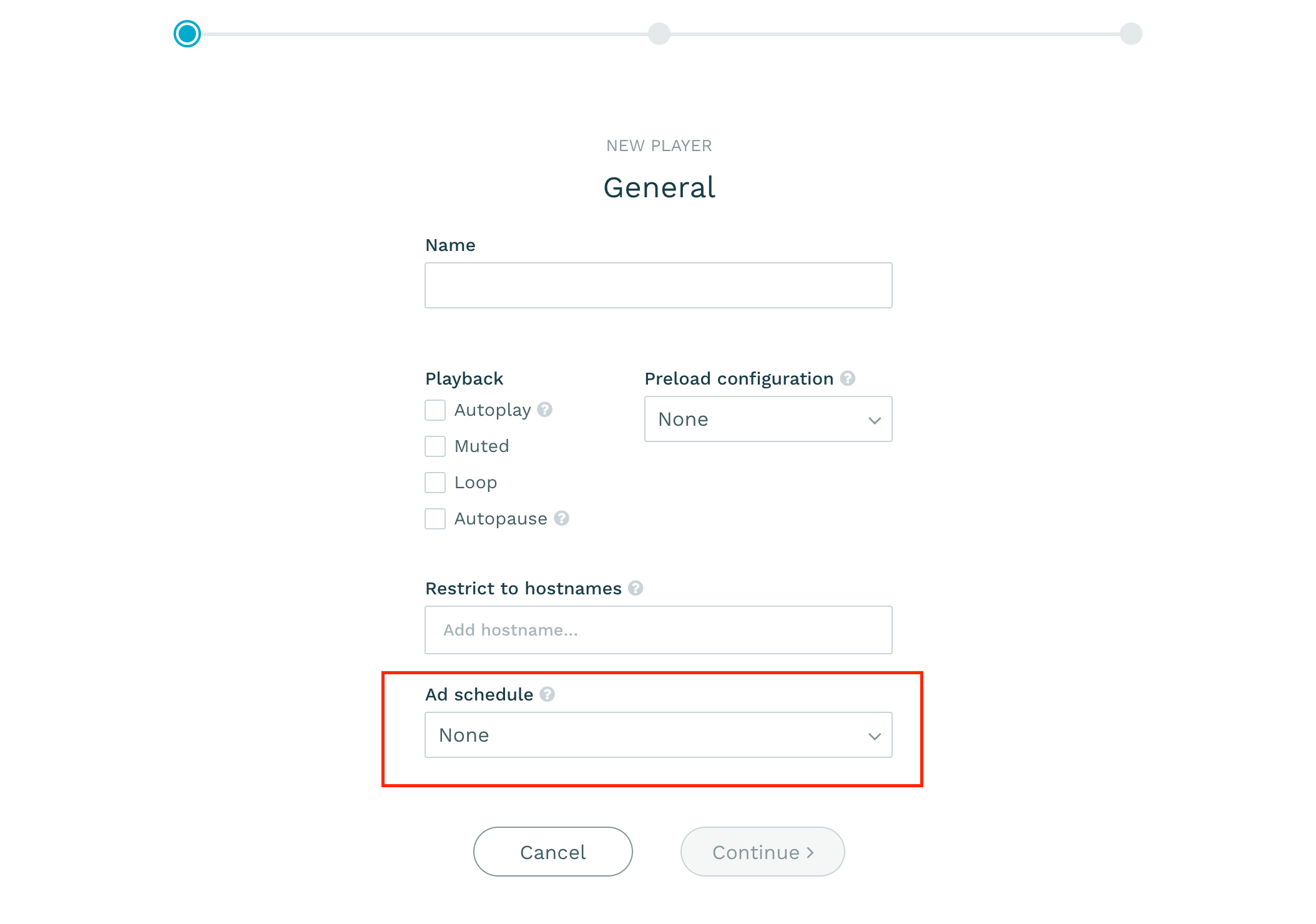The height and width of the screenshot is (924, 1316).
Task: Click the first step indicator dot
Action: click(x=187, y=34)
